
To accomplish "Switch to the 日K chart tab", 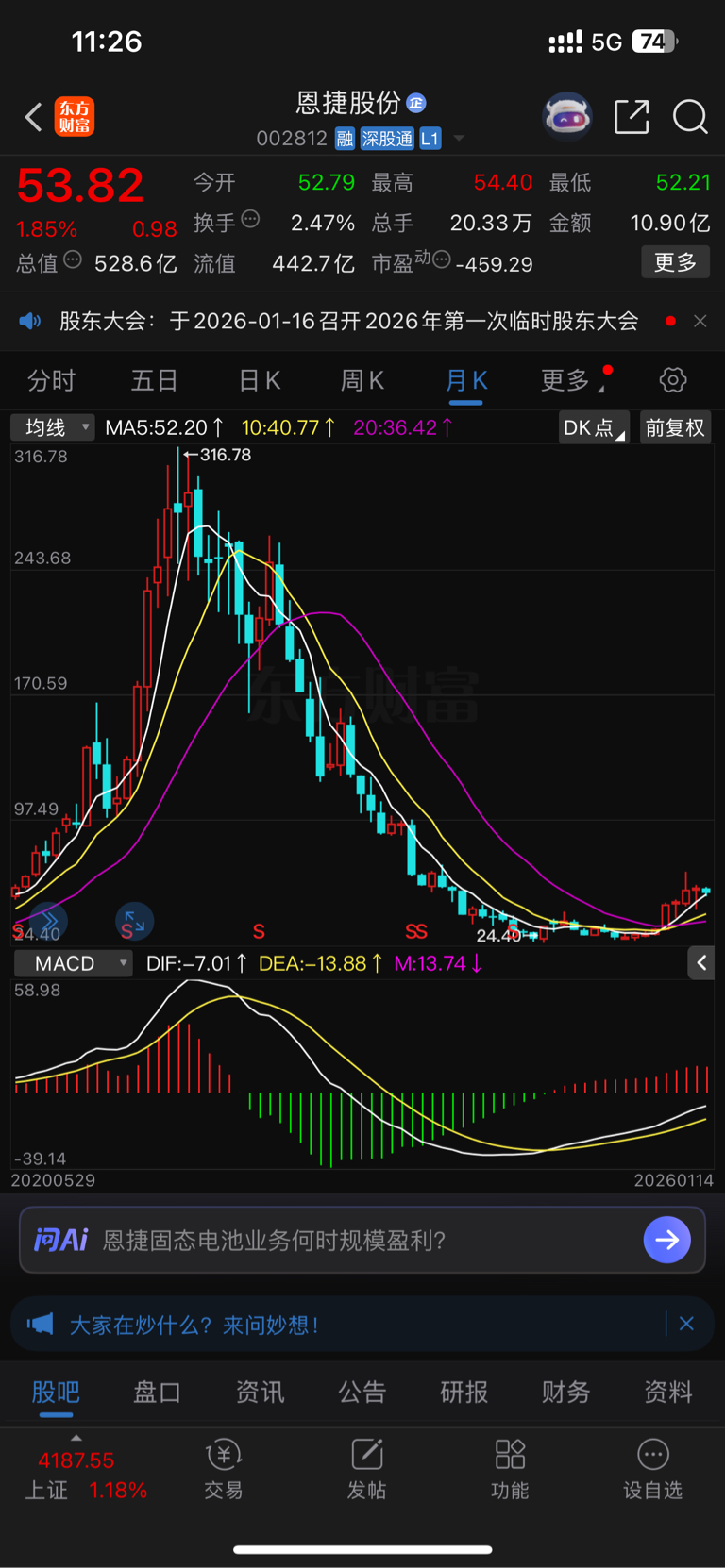I will point(260,380).
